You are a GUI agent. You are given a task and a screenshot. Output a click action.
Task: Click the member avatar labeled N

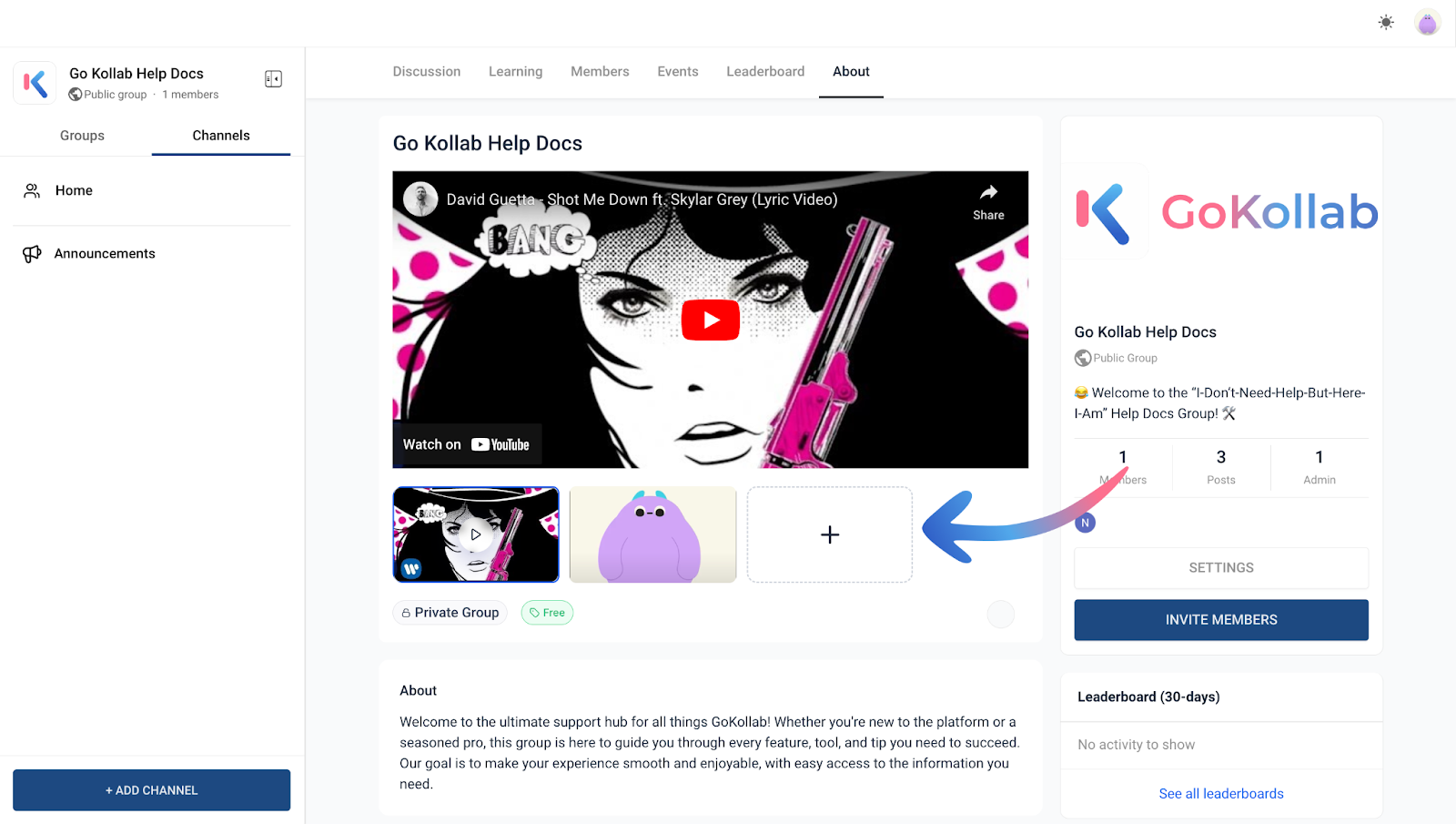click(x=1085, y=523)
